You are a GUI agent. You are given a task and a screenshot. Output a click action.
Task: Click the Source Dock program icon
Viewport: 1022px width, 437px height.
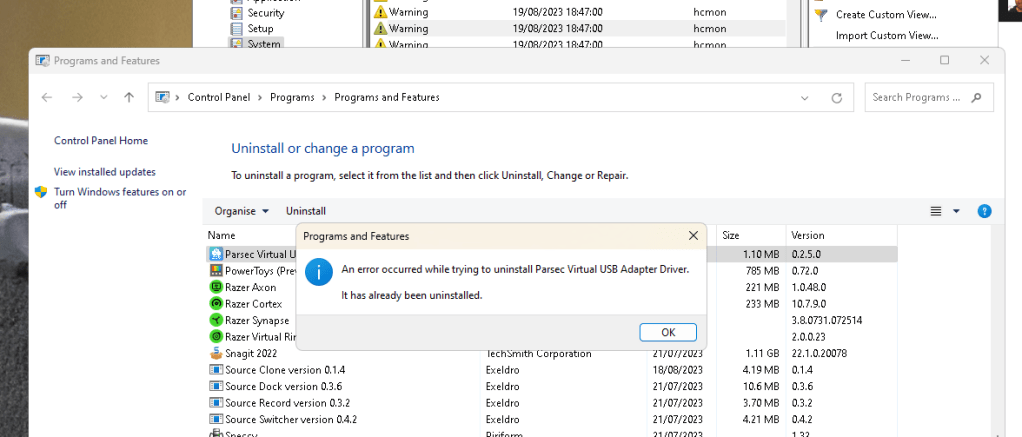pos(216,386)
